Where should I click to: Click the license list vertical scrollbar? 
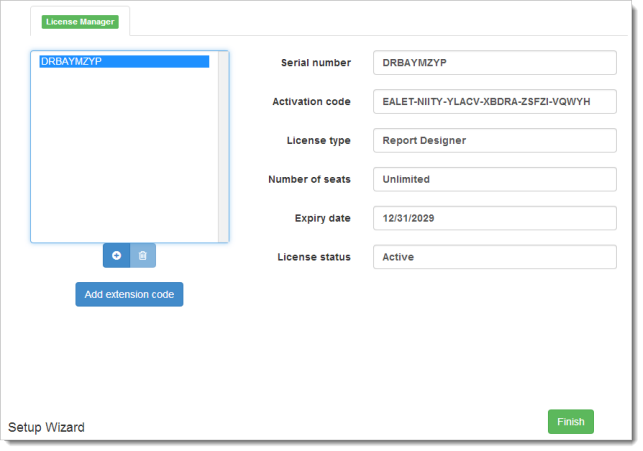pos(223,146)
